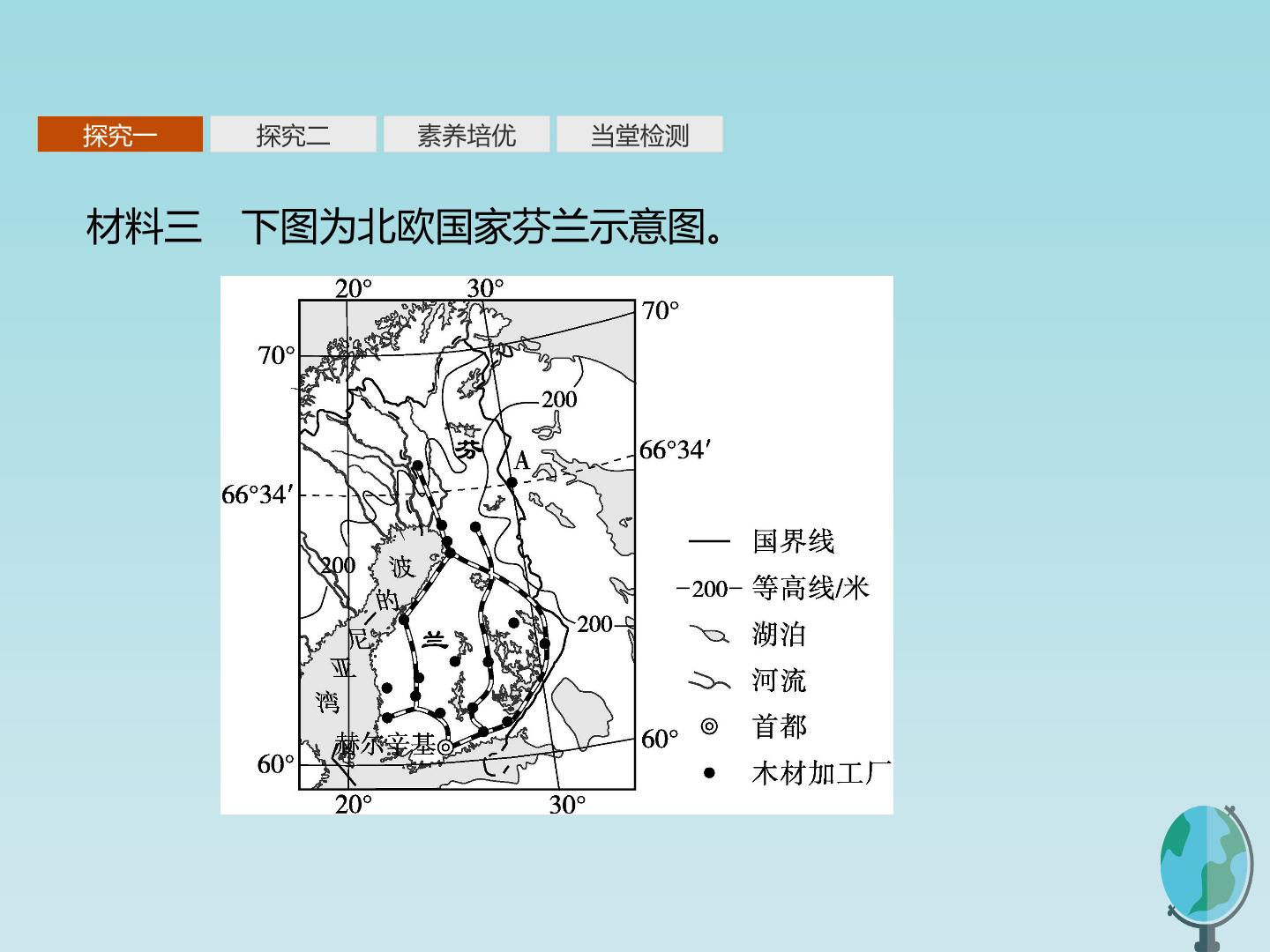Screen dimensions: 1270x952
Task: Click the wood factory dot in legend
Action: point(709,773)
